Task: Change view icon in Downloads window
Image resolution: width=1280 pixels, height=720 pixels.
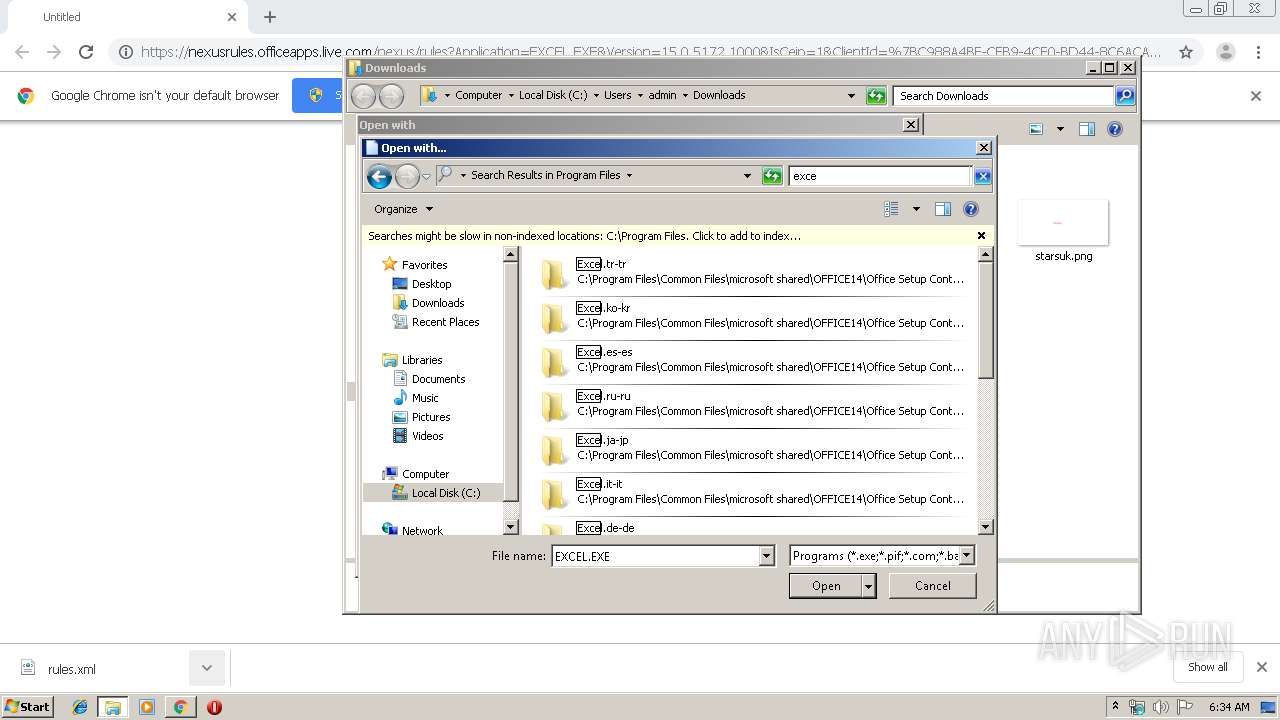Action: click(x=1036, y=129)
